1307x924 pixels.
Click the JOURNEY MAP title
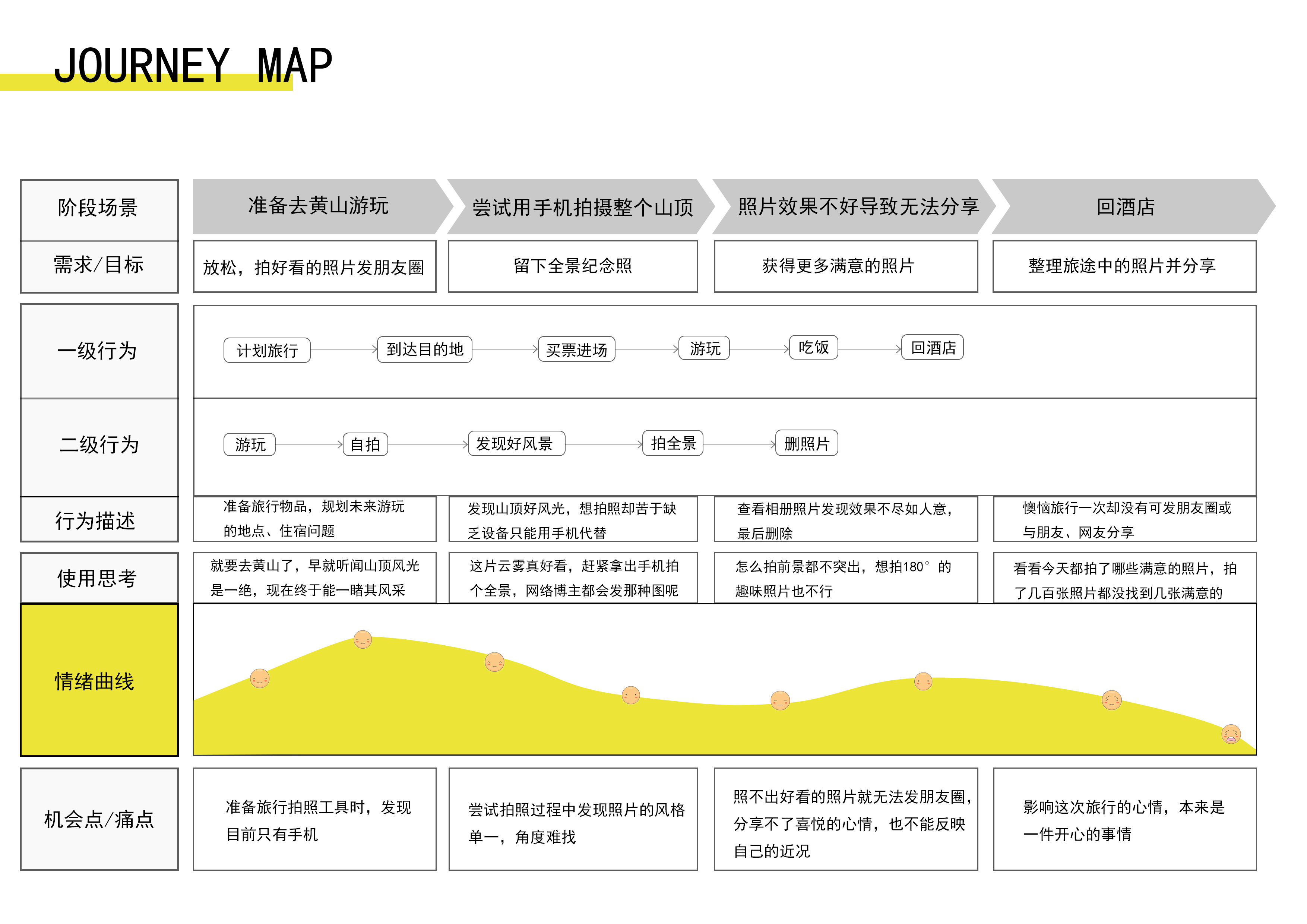pyautogui.click(x=192, y=66)
